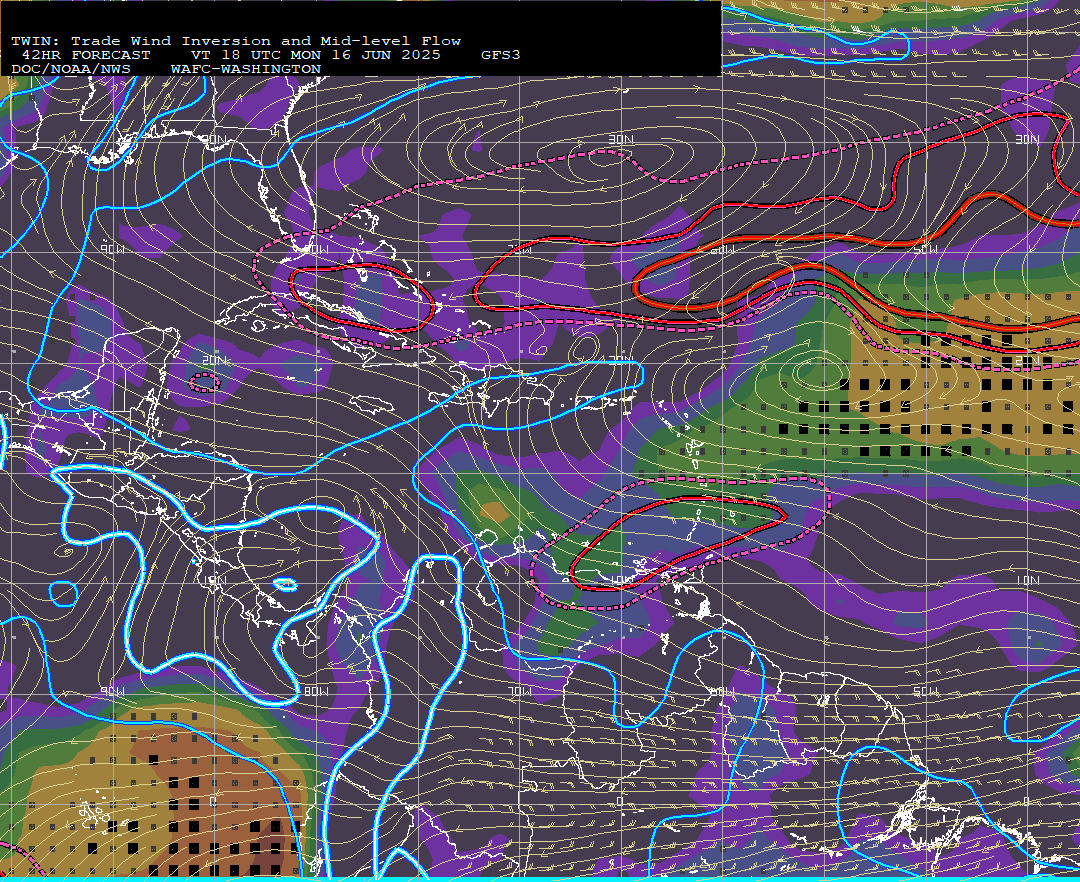Viewport: 1080px width, 882px height.
Task: Click the 90W label over the Gulf of Mexico
Action: point(113,249)
